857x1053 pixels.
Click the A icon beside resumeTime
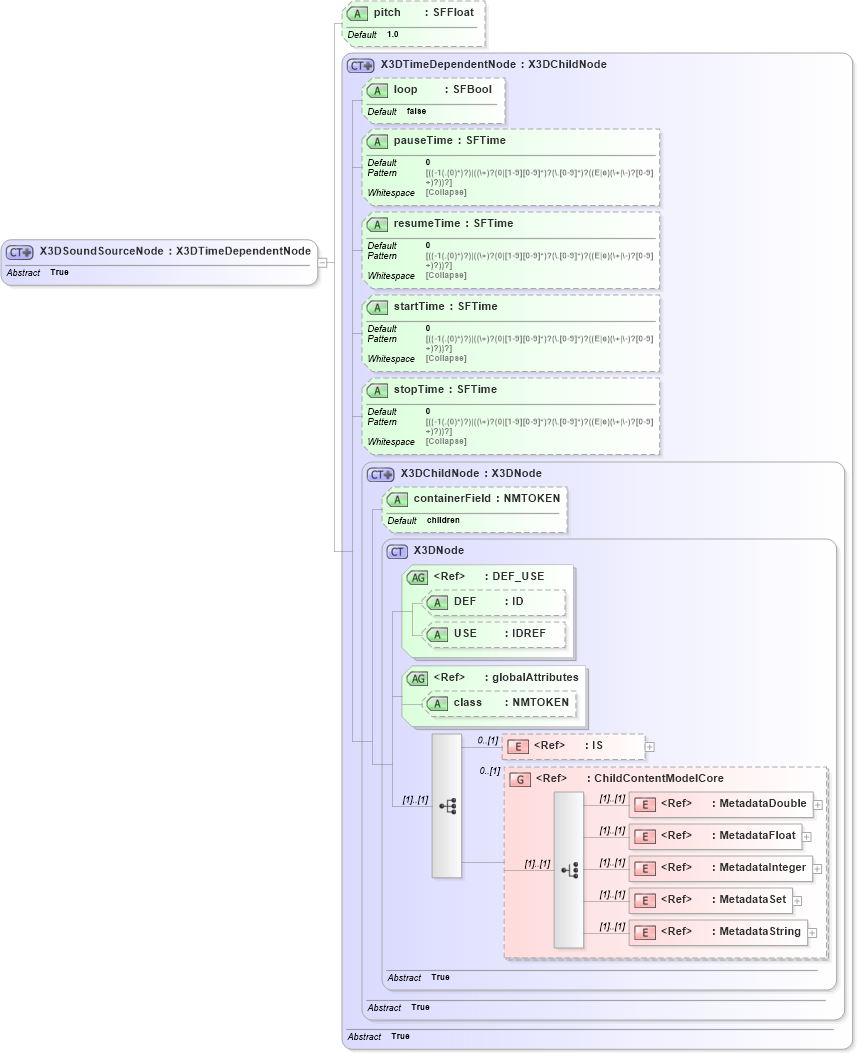377,225
